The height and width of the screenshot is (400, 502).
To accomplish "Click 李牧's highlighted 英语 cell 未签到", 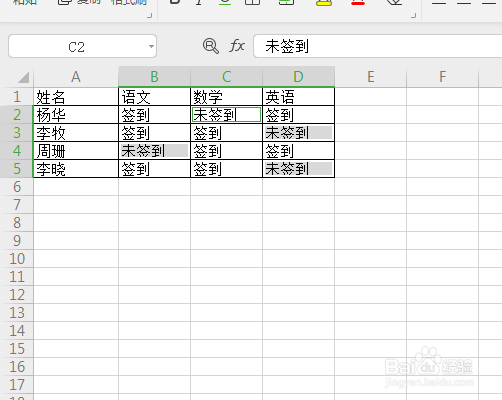I will pos(298,133).
